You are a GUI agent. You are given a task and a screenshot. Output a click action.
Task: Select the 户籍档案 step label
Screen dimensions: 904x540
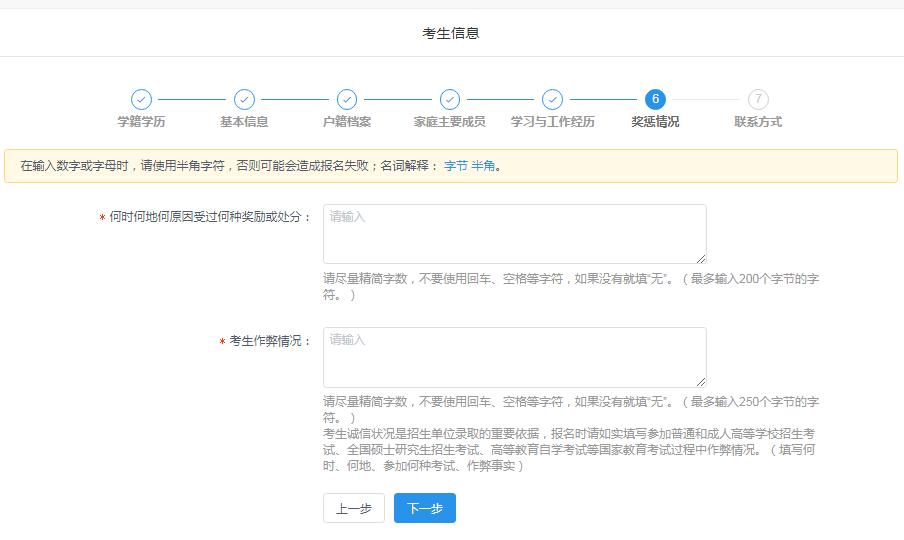347,122
